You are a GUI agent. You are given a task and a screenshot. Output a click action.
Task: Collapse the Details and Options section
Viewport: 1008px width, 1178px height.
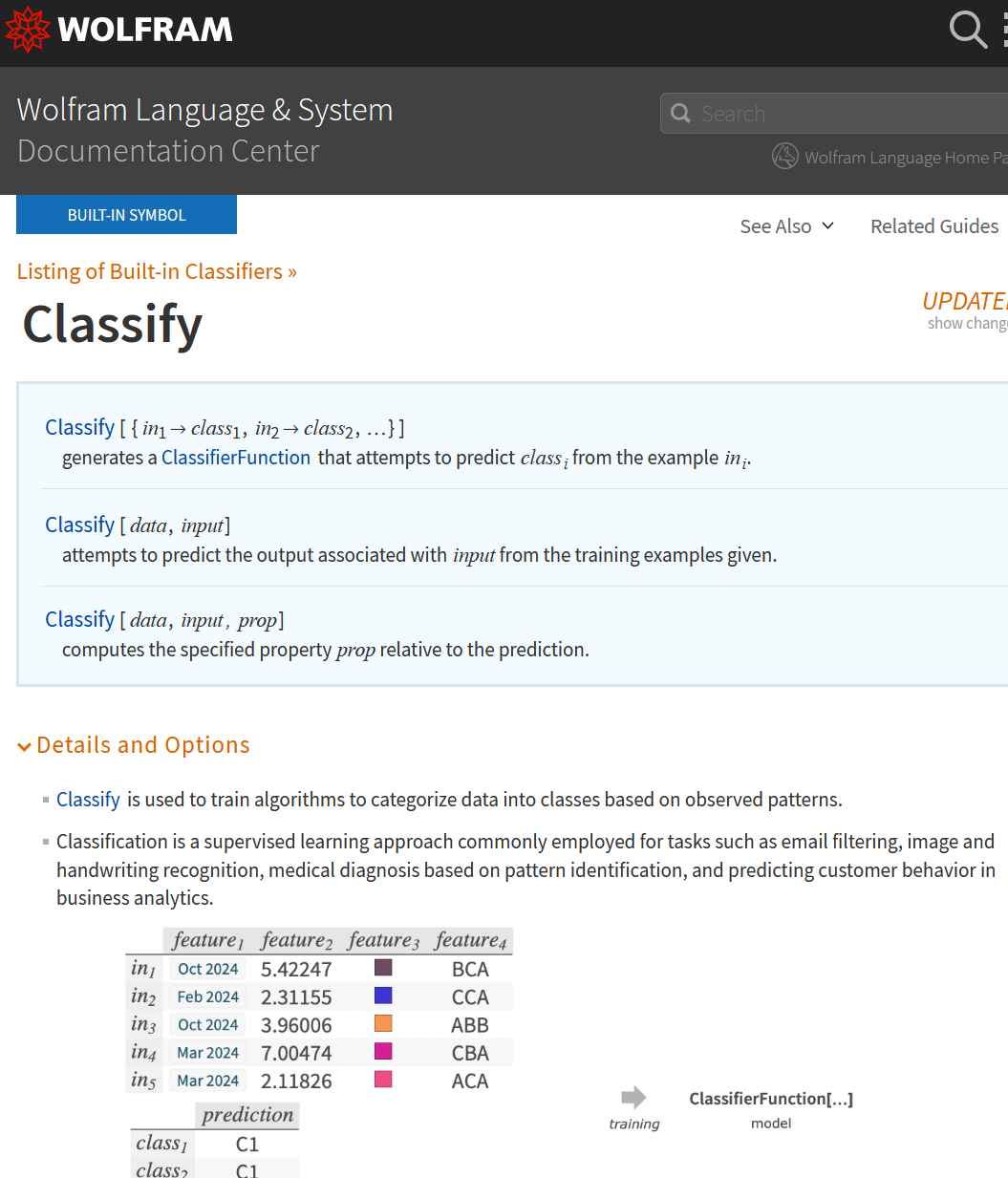pos(134,745)
